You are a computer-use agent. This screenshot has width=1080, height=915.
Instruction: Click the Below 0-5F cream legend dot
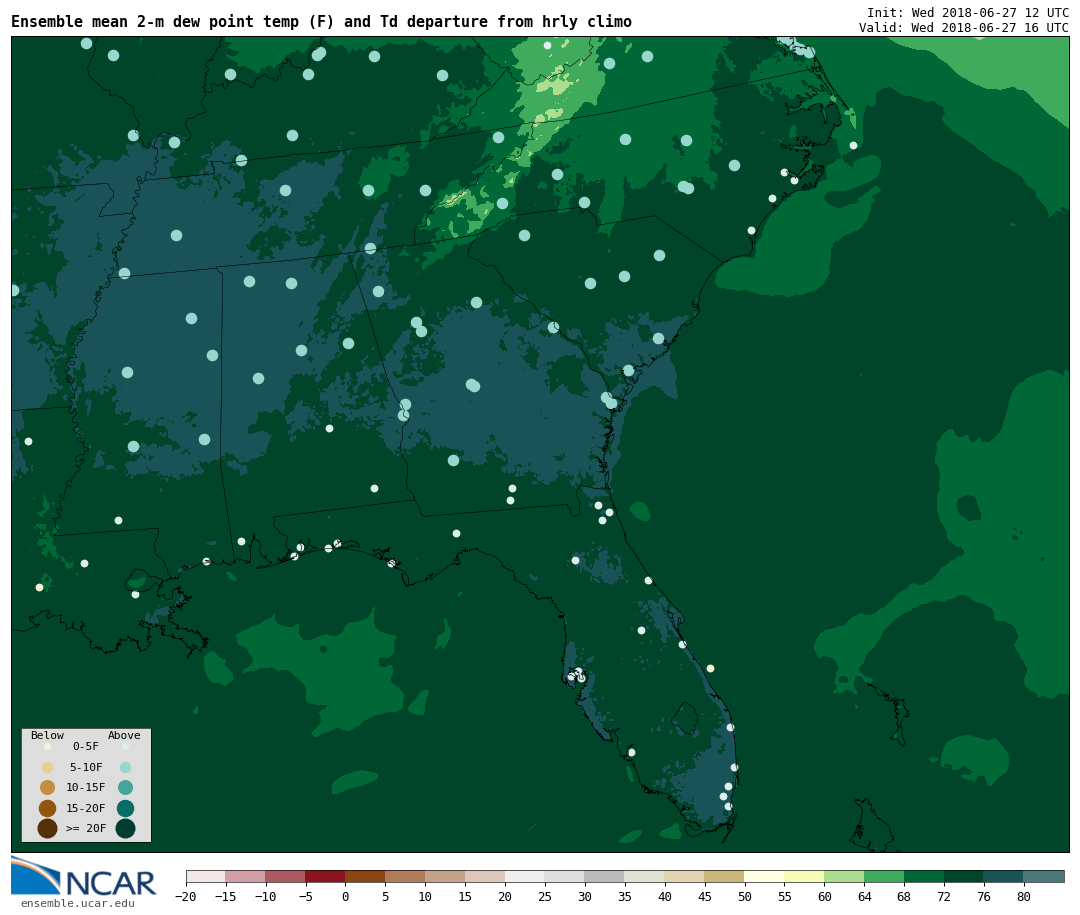click(48, 746)
